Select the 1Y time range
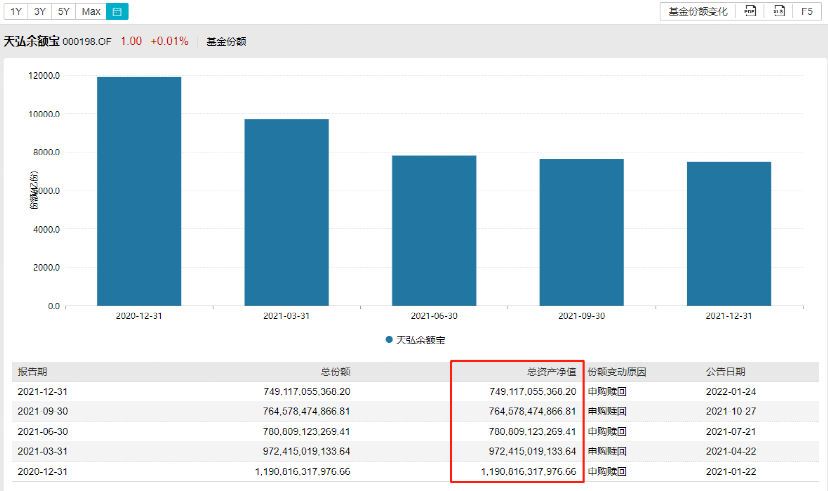Screen dimensions: 828x491 (x=16, y=12)
